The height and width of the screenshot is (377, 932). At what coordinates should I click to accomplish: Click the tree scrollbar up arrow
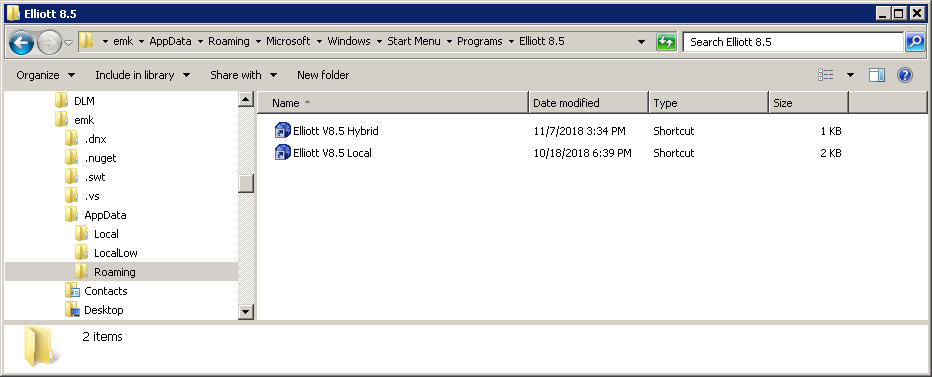pyautogui.click(x=246, y=99)
